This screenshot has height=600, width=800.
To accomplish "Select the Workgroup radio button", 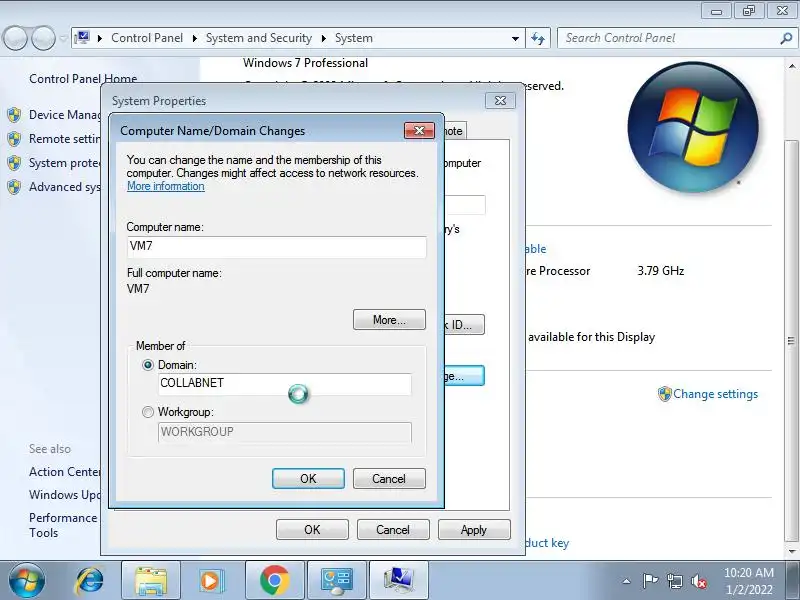I will tap(148, 412).
